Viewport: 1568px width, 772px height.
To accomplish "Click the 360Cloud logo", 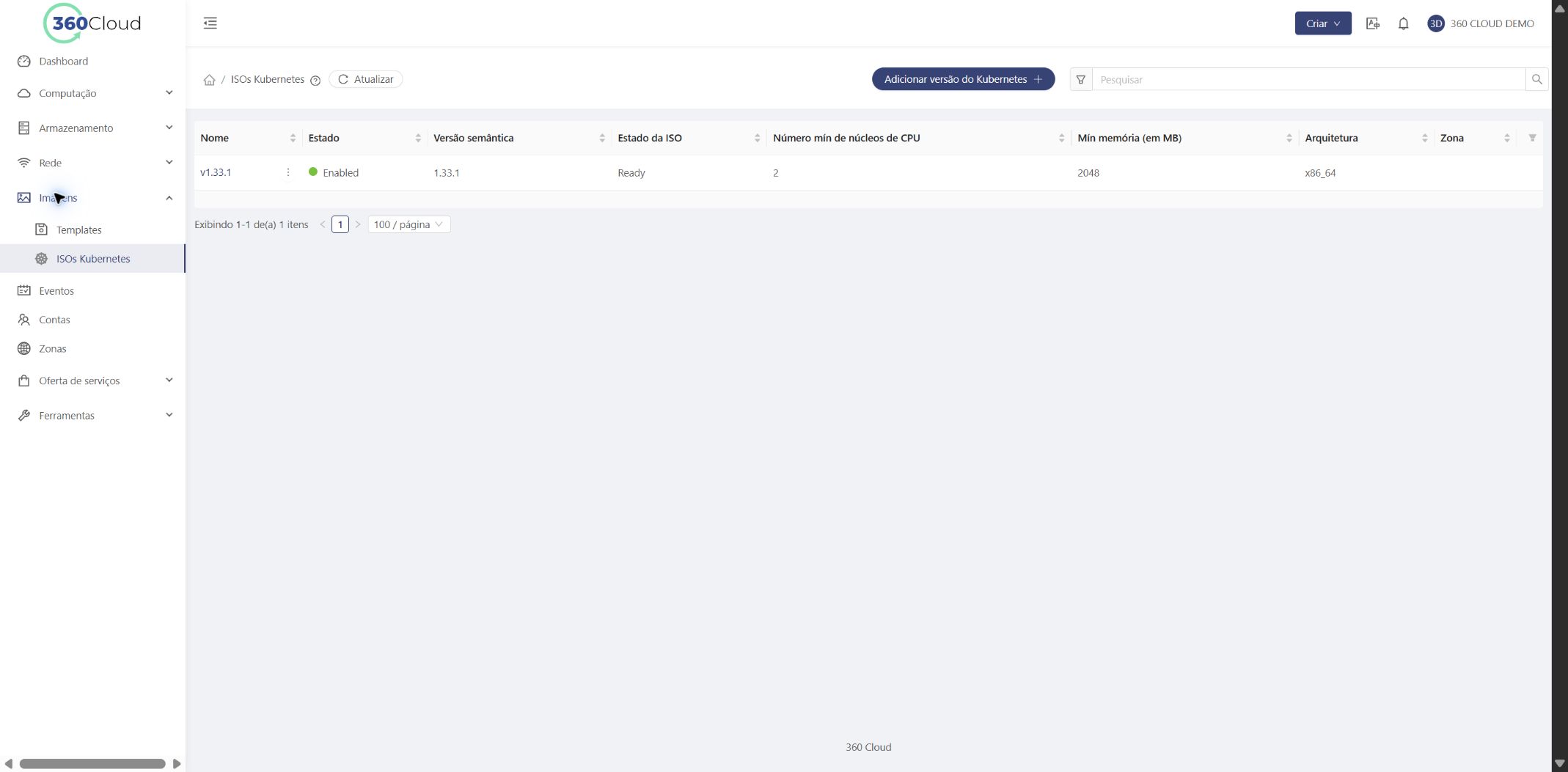I will point(92,23).
